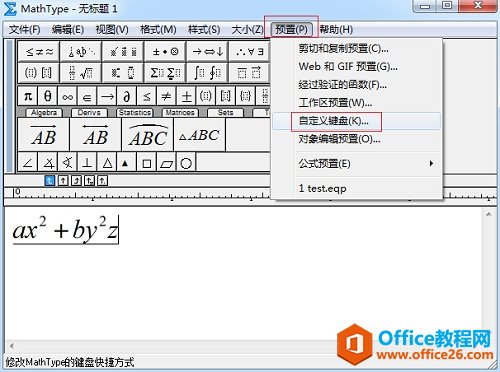This screenshot has height=372, width=500.
Task: Click the equation ax² + by²z in editor
Action: click(65, 230)
